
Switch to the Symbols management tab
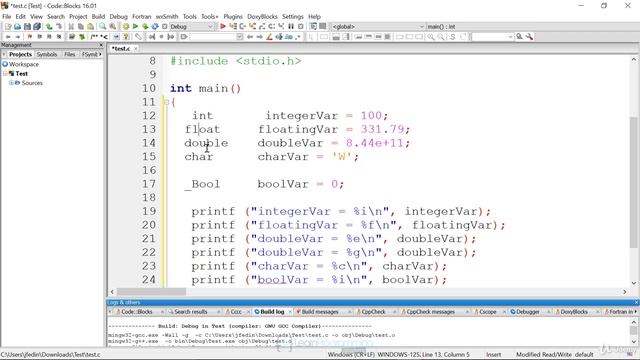47,54
